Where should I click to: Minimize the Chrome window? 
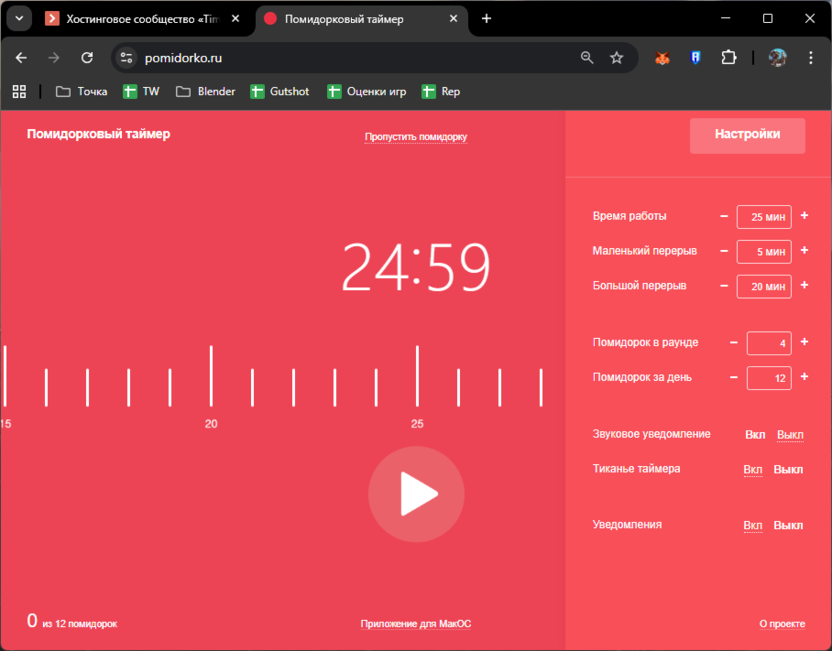(725, 19)
